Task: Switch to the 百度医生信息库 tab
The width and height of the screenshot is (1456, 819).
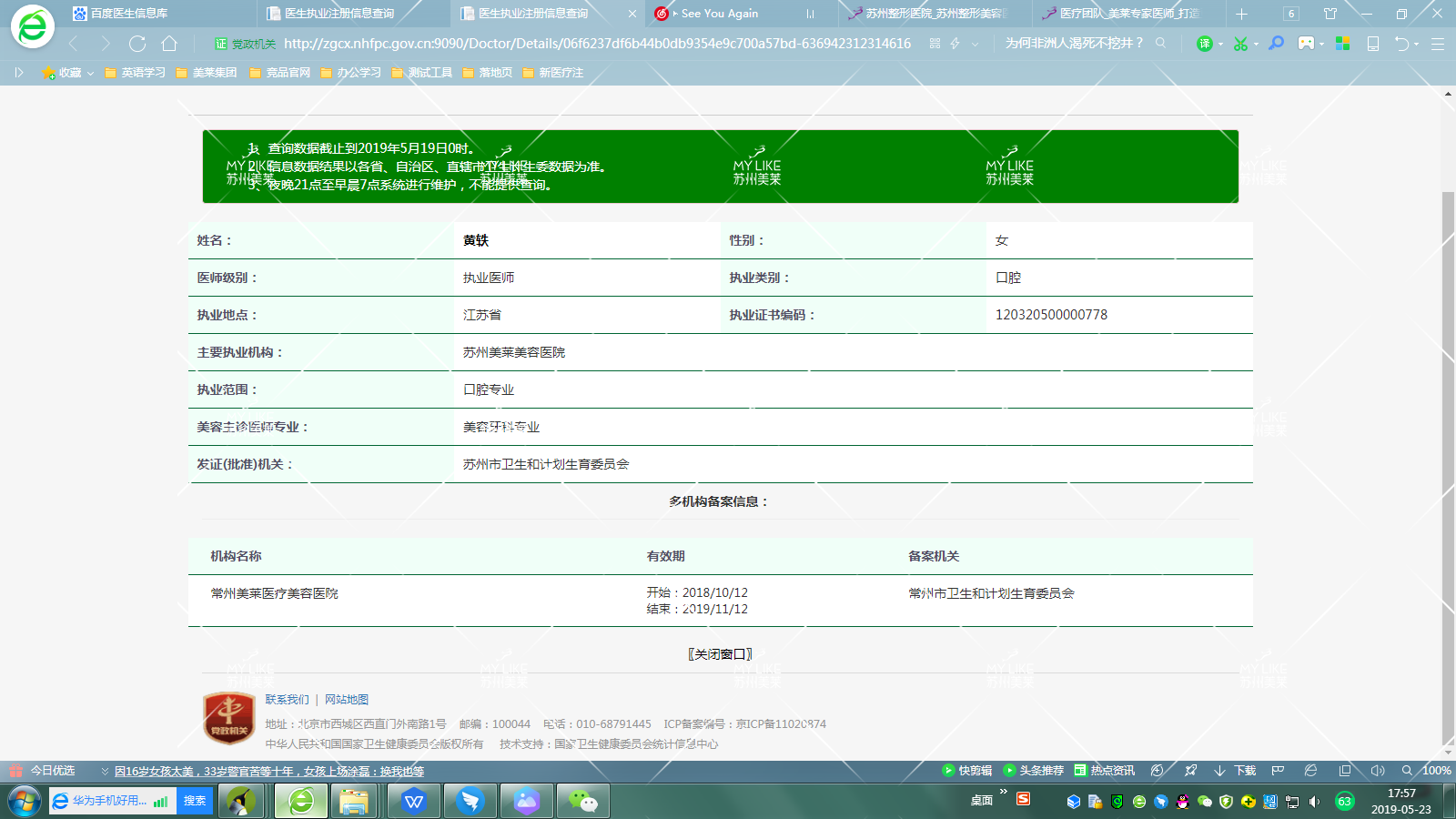Action: [127, 14]
